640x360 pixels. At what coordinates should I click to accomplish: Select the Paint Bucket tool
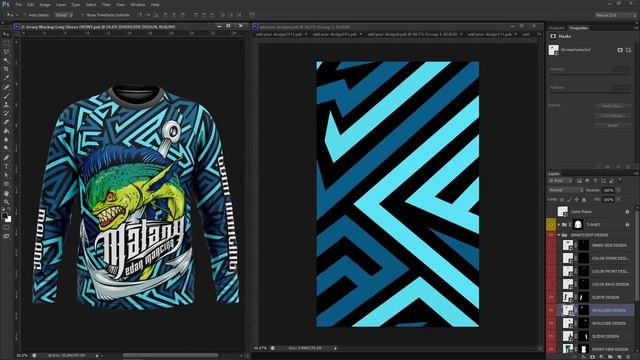(6, 131)
